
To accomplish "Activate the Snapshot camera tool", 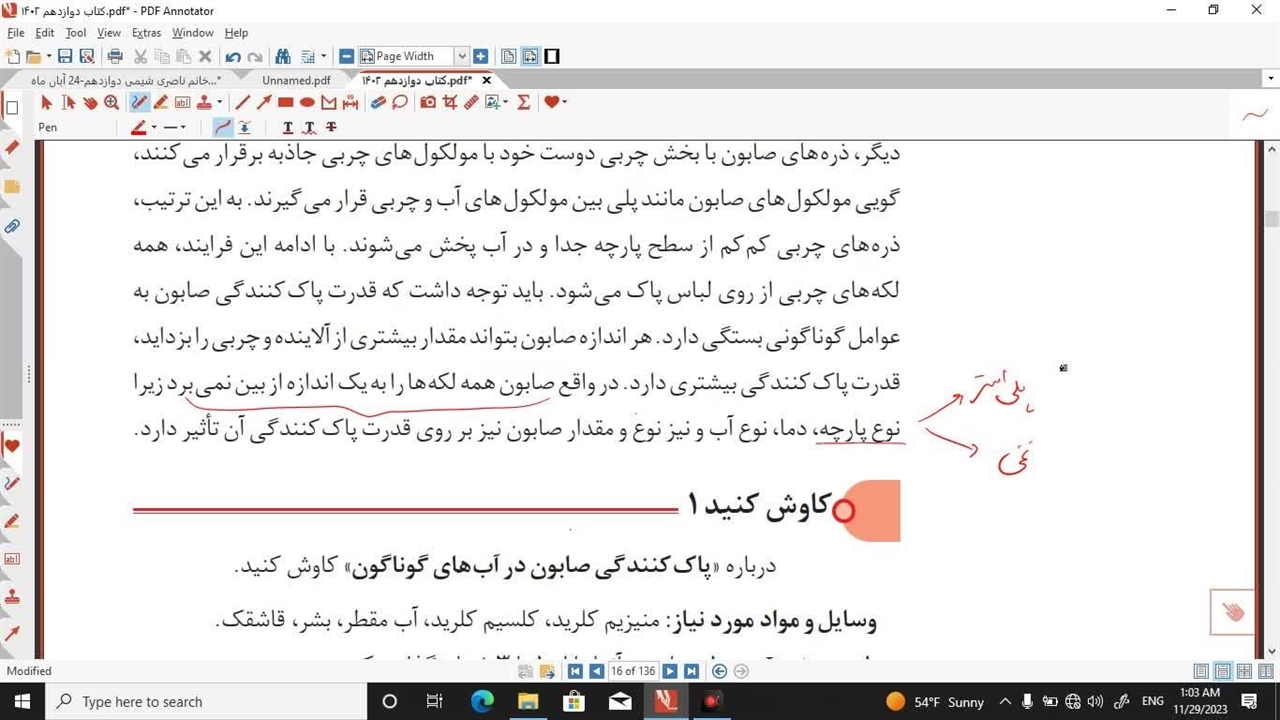I will coord(428,102).
